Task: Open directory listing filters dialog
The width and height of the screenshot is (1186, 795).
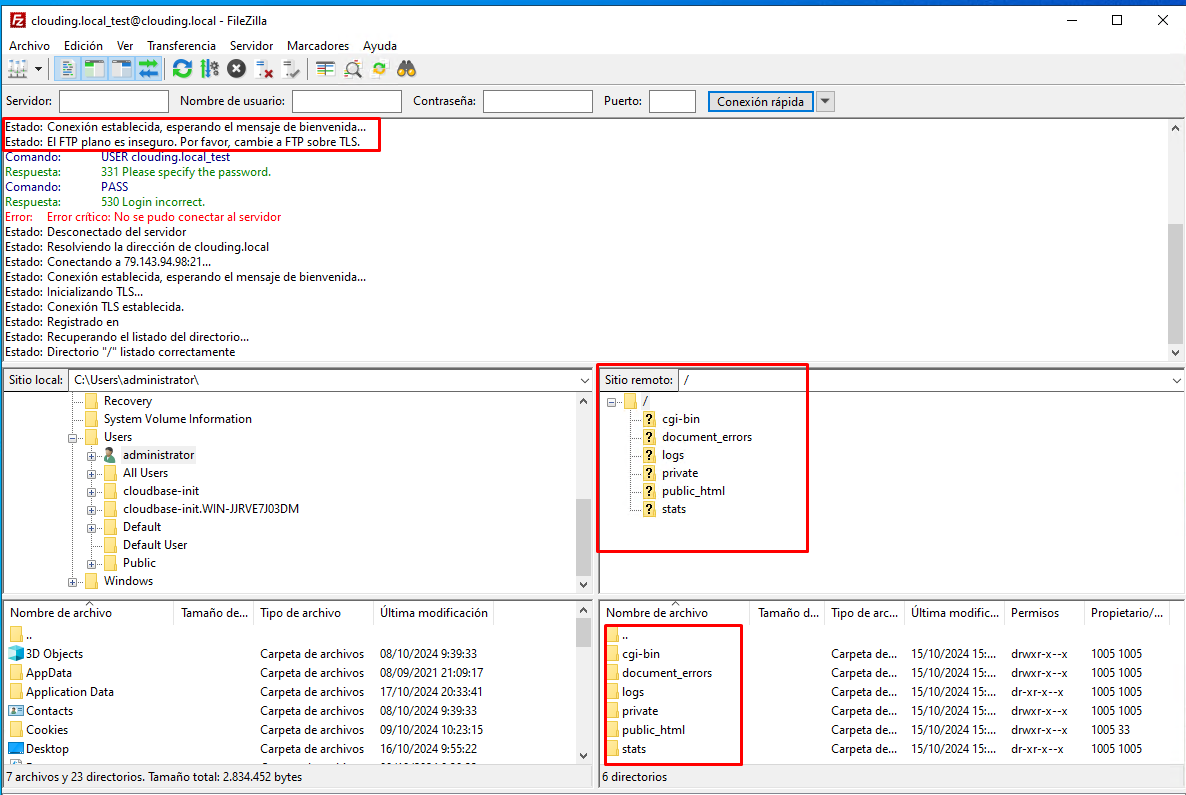Action: 325,70
